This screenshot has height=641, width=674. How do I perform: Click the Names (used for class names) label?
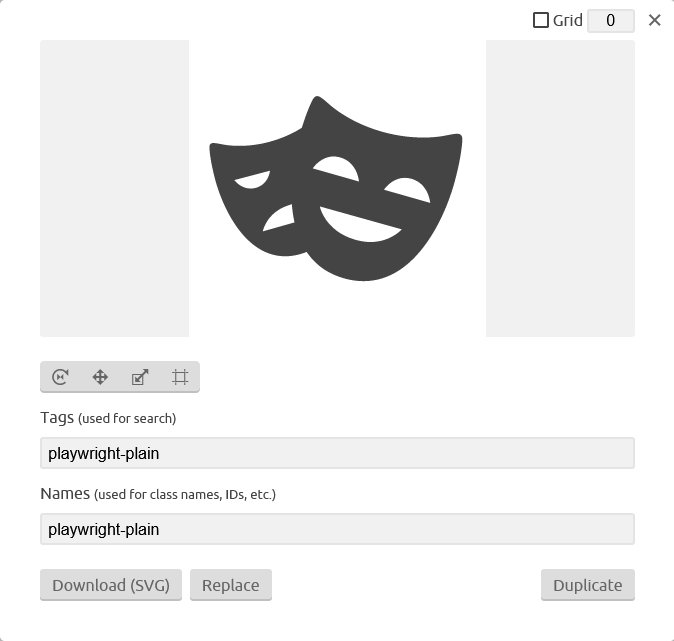[x=158, y=494]
